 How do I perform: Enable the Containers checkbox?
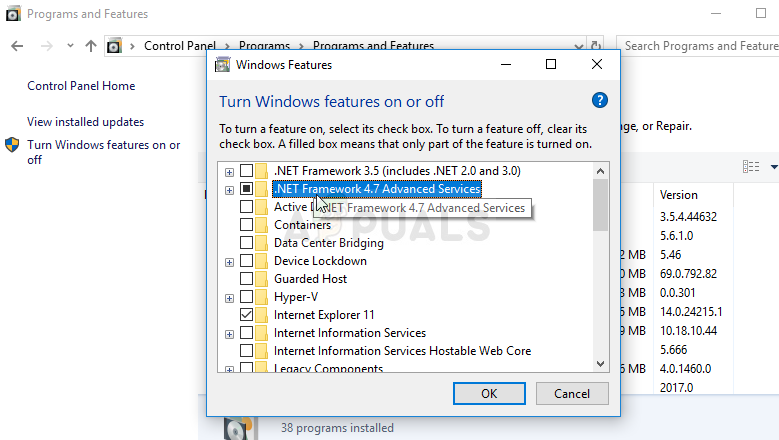coord(246,225)
